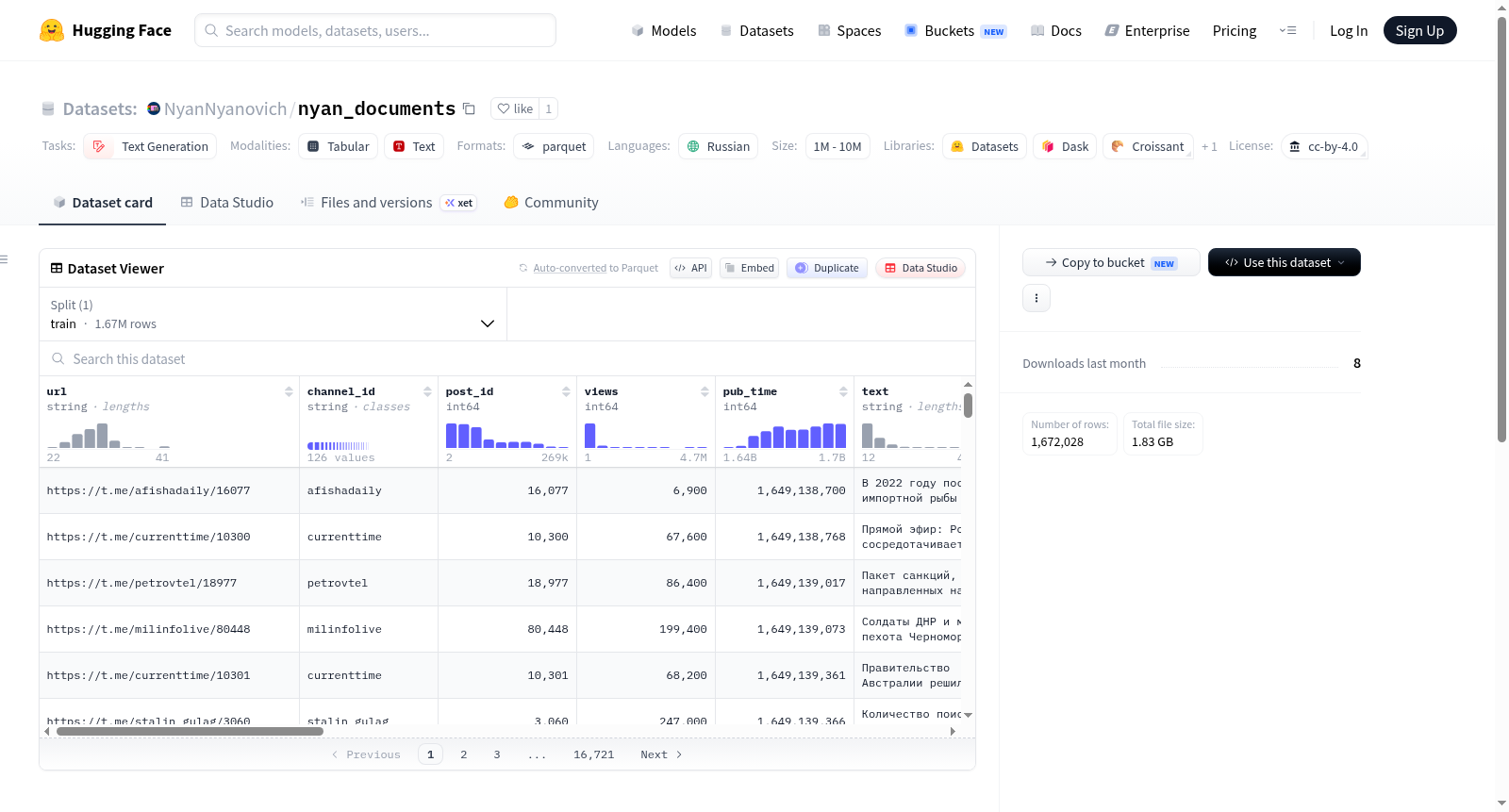Open the API button in viewer
This screenshot has width=1509, height=812.
[x=690, y=268]
